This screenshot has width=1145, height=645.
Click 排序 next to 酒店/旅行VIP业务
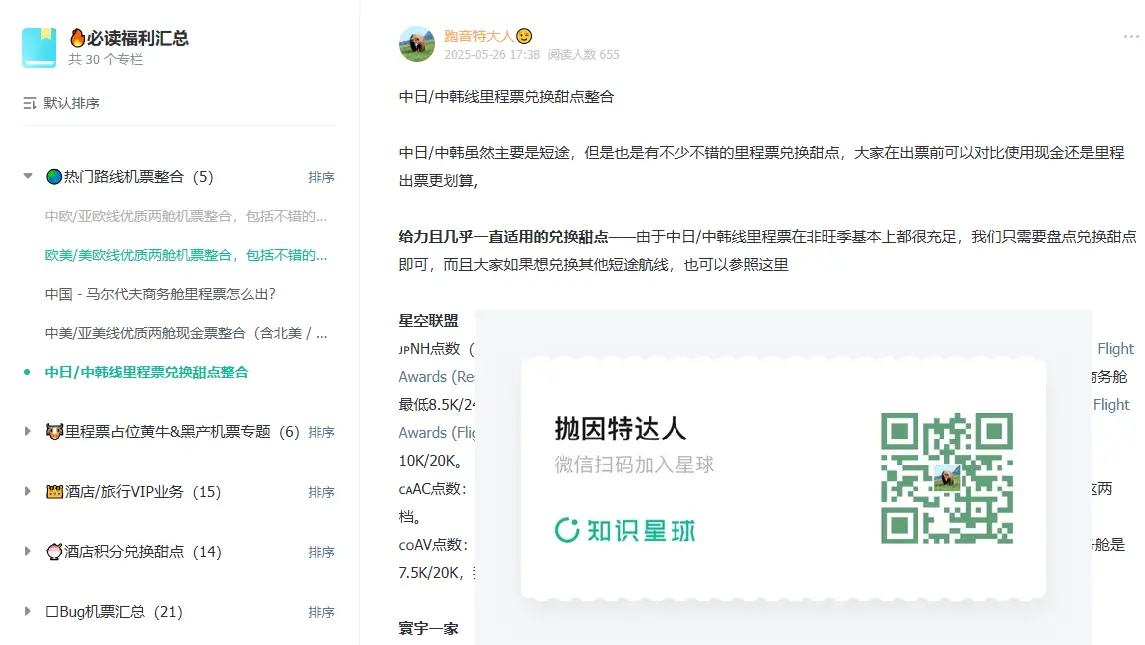pyautogui.click(x=321, y=492)
